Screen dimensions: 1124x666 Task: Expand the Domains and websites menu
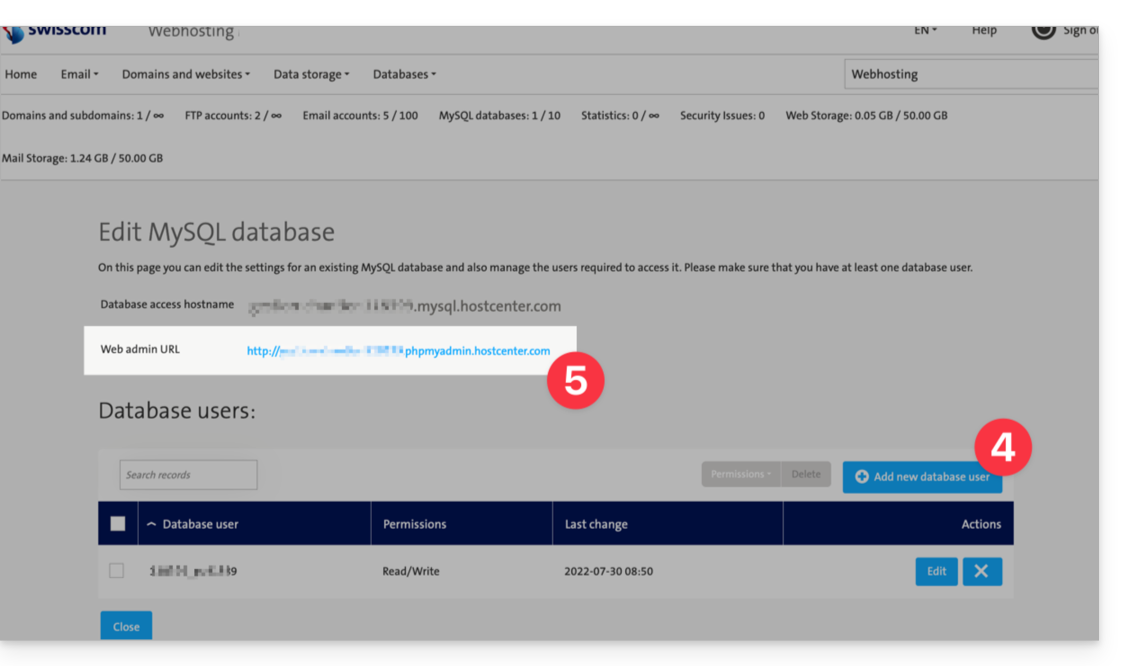(x=185, y=74)
